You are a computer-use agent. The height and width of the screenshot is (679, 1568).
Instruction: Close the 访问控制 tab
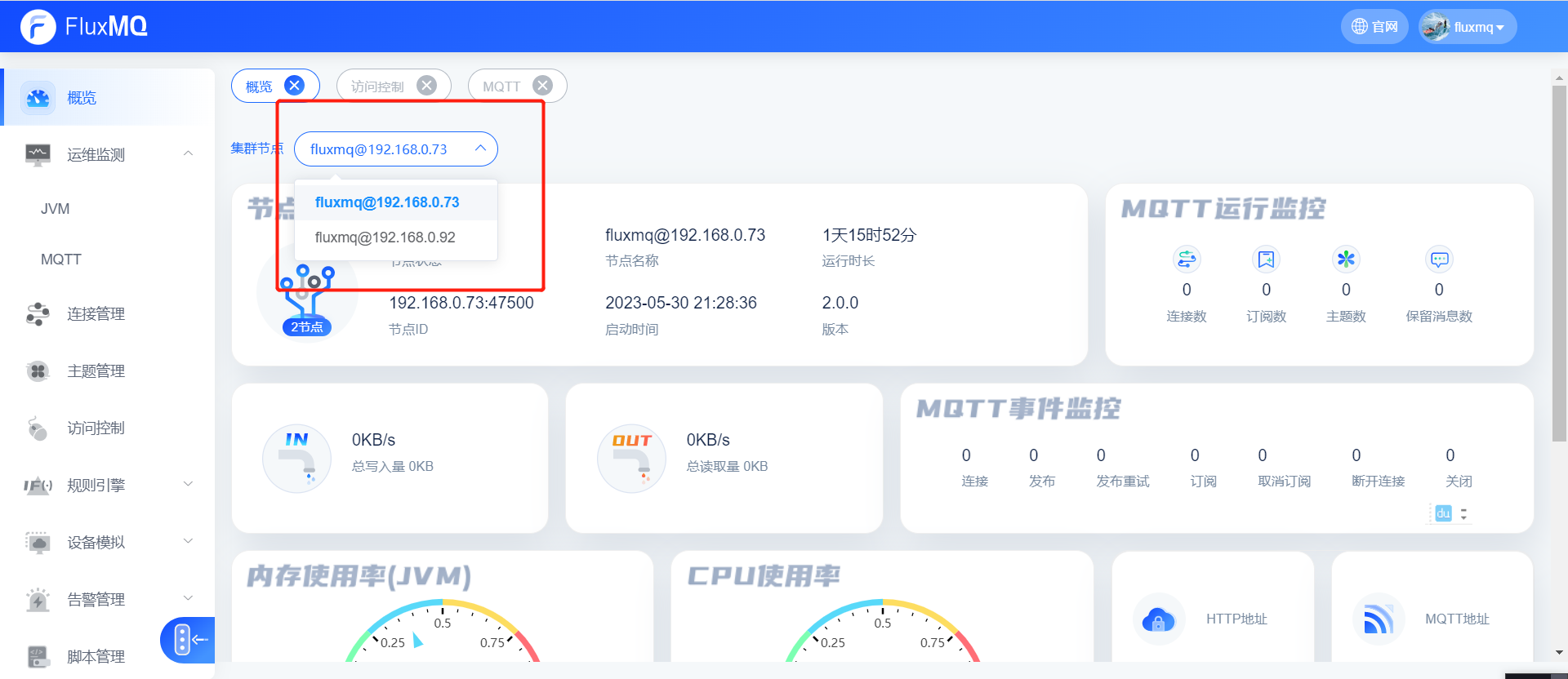coord(426,86)
